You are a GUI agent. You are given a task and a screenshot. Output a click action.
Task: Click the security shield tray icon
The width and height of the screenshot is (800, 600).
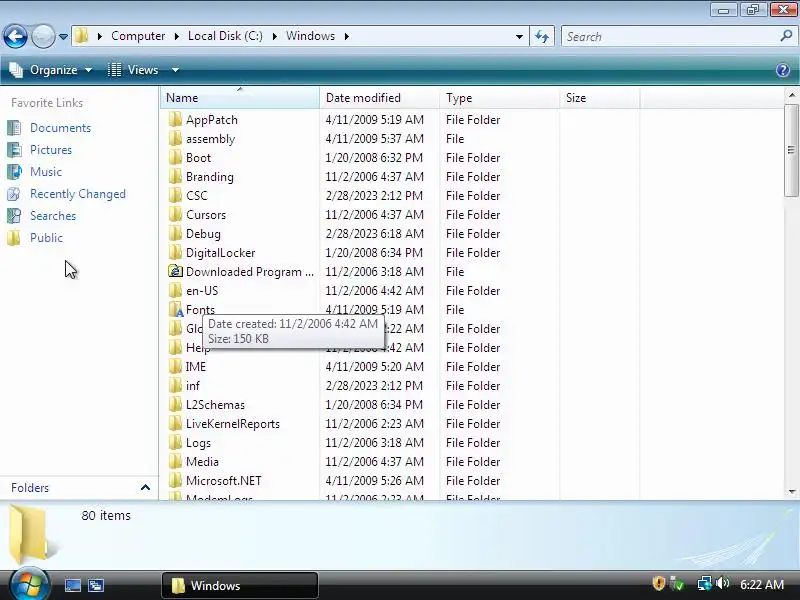tap(658, 583)
